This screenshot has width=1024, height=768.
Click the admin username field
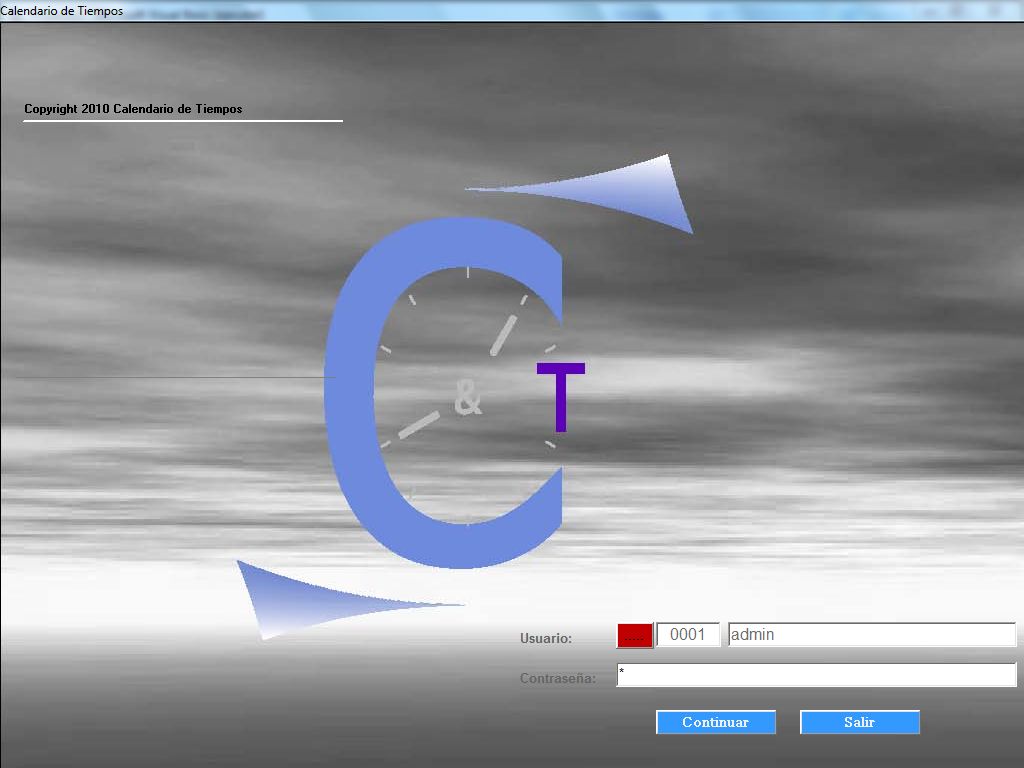coord(871,635)
